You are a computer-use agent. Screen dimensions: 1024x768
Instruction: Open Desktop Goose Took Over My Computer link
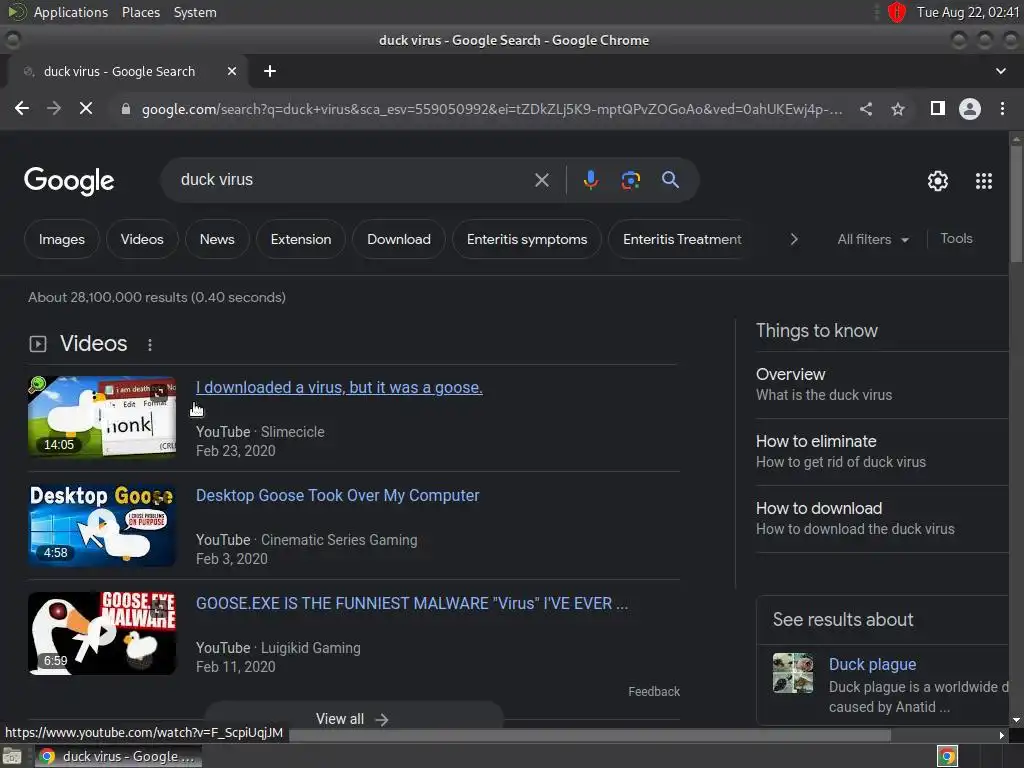coord(338,495)
